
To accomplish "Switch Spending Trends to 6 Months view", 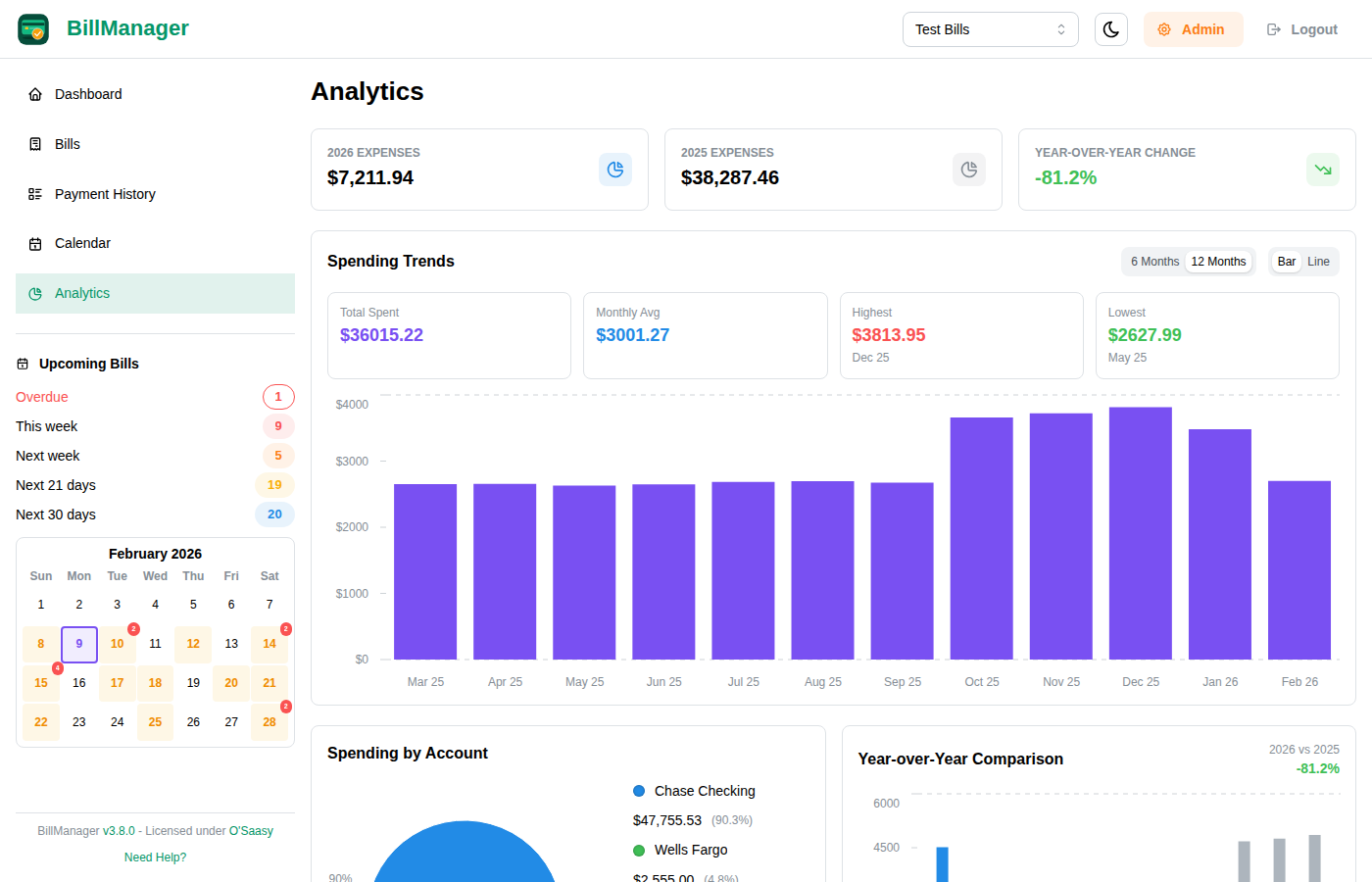I will click(x=1153, y=262).
